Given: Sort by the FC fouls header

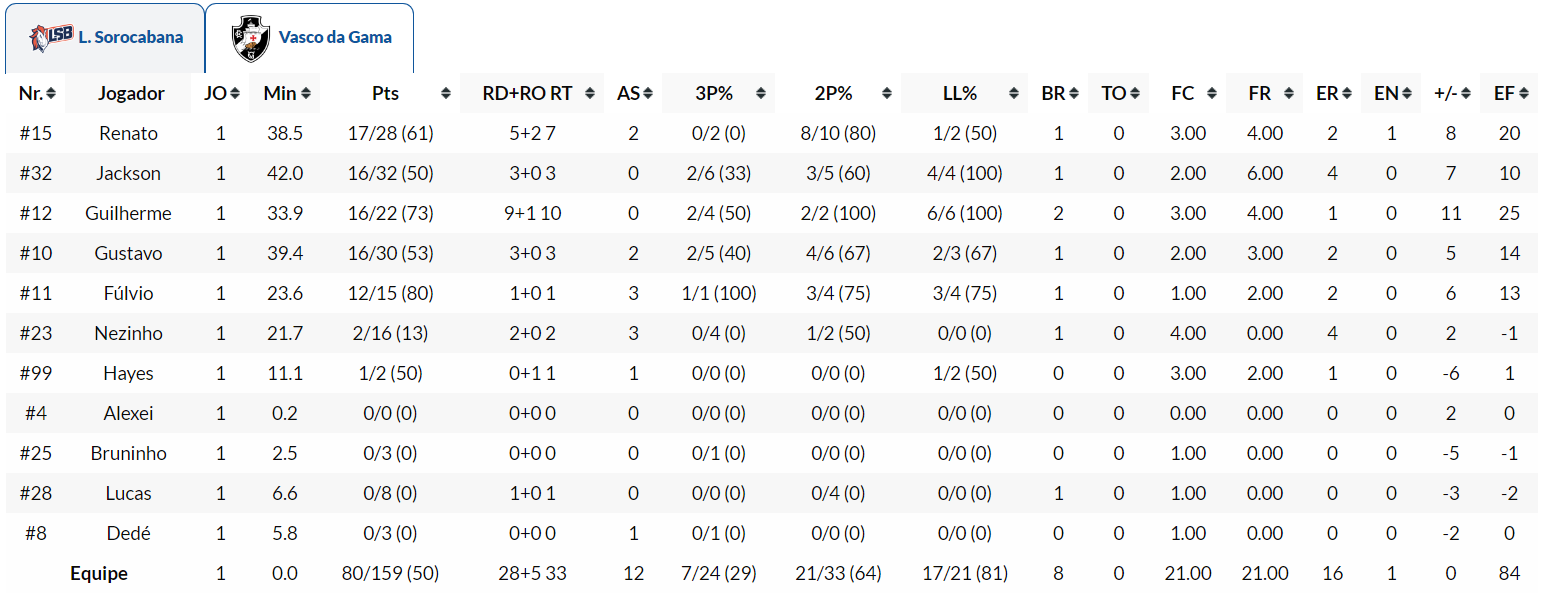Looking at the screenshot, I should (1183, 94).
